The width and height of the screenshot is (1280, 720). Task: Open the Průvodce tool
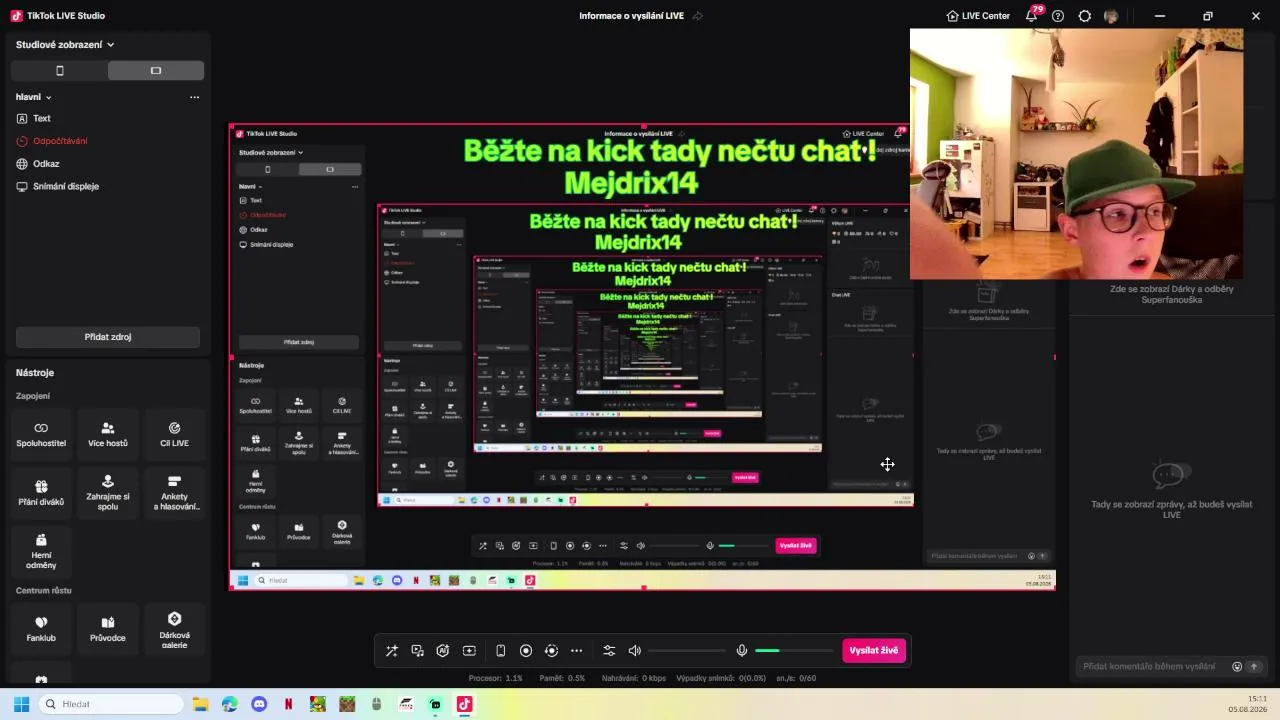(108, 629)
